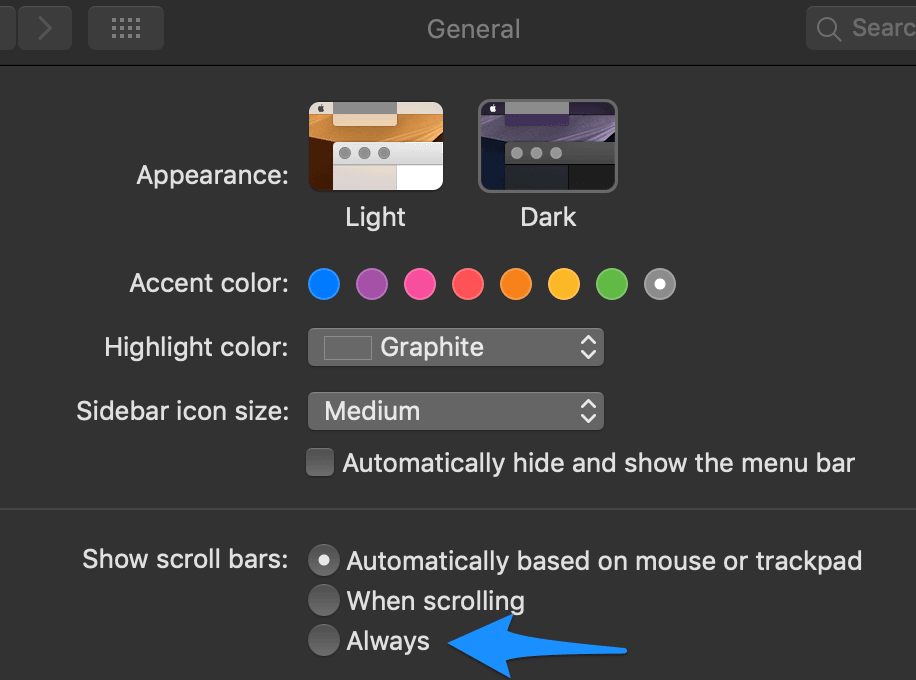Enable automatically hide and show the menu bar
This screenshot has height=680, width=916.
pyautogui.click(x=320, y=462)
